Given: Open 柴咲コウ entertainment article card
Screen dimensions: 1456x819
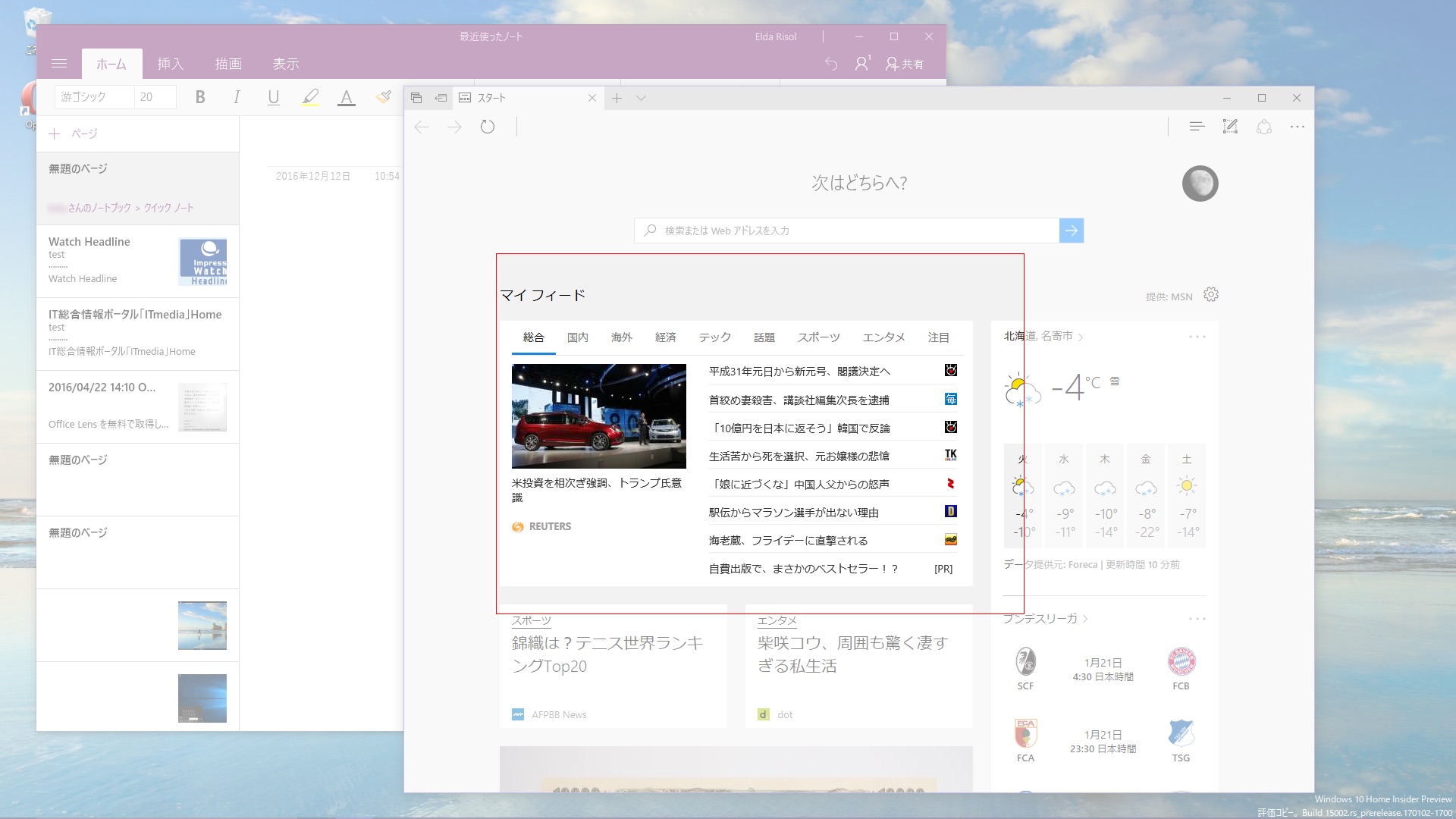Looking at the screenshot, I should click(x=858, y=666).
